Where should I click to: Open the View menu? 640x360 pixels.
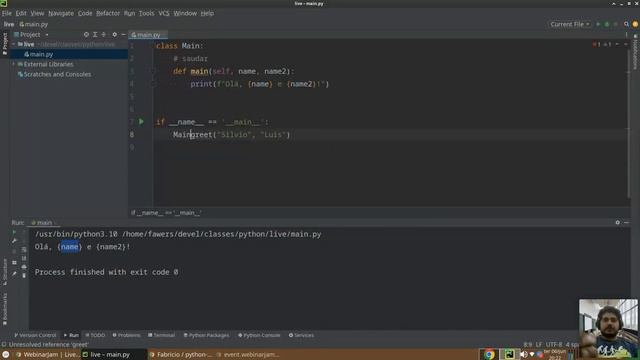click(37, 13)
